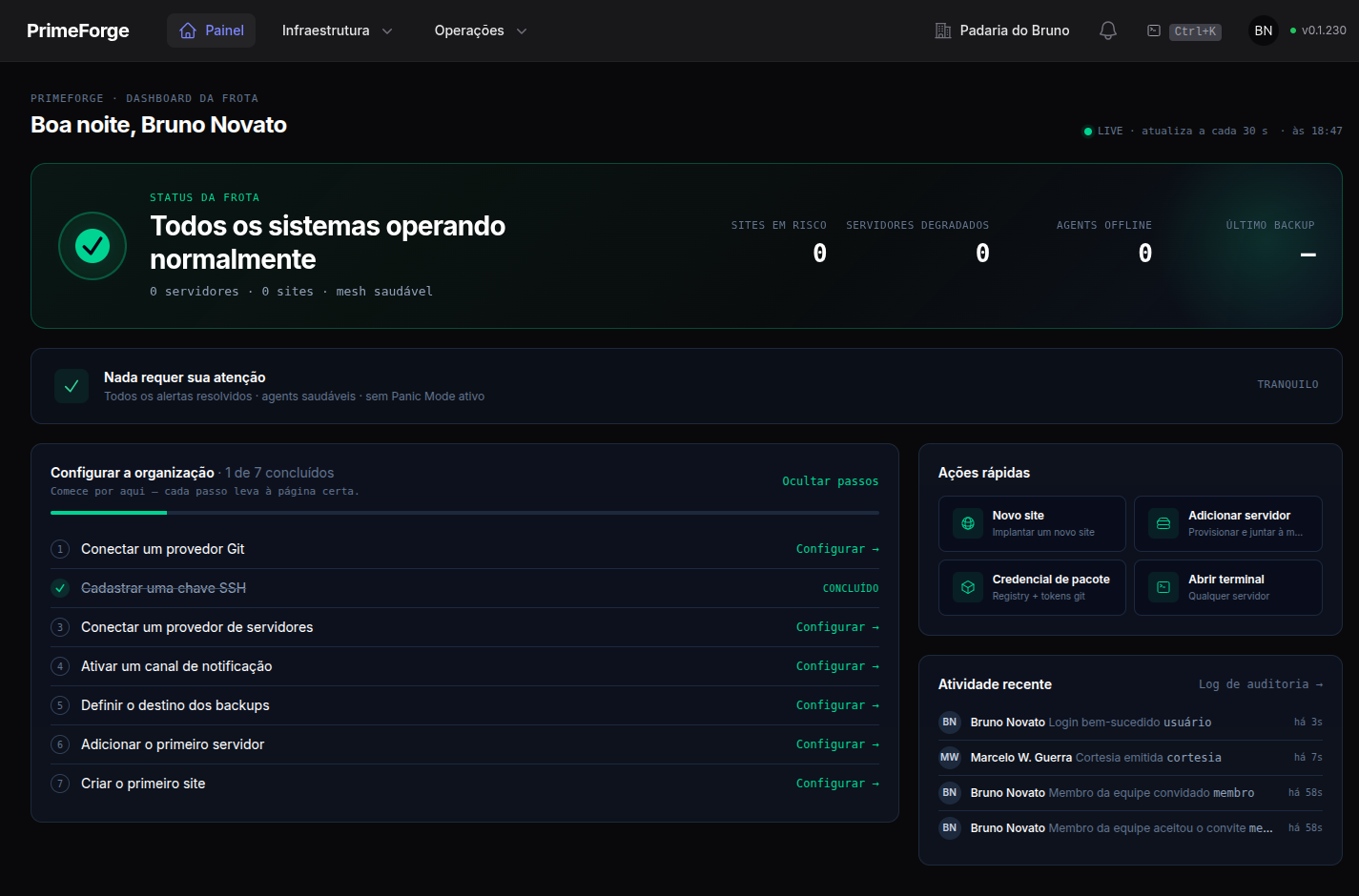Click the Abrir terminal icon
Screen dimensions: 1359x896
pos(1163,587)
